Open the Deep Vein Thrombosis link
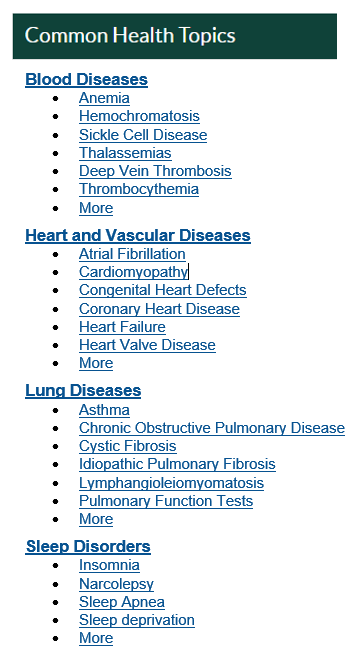 (x=155, y=171)
